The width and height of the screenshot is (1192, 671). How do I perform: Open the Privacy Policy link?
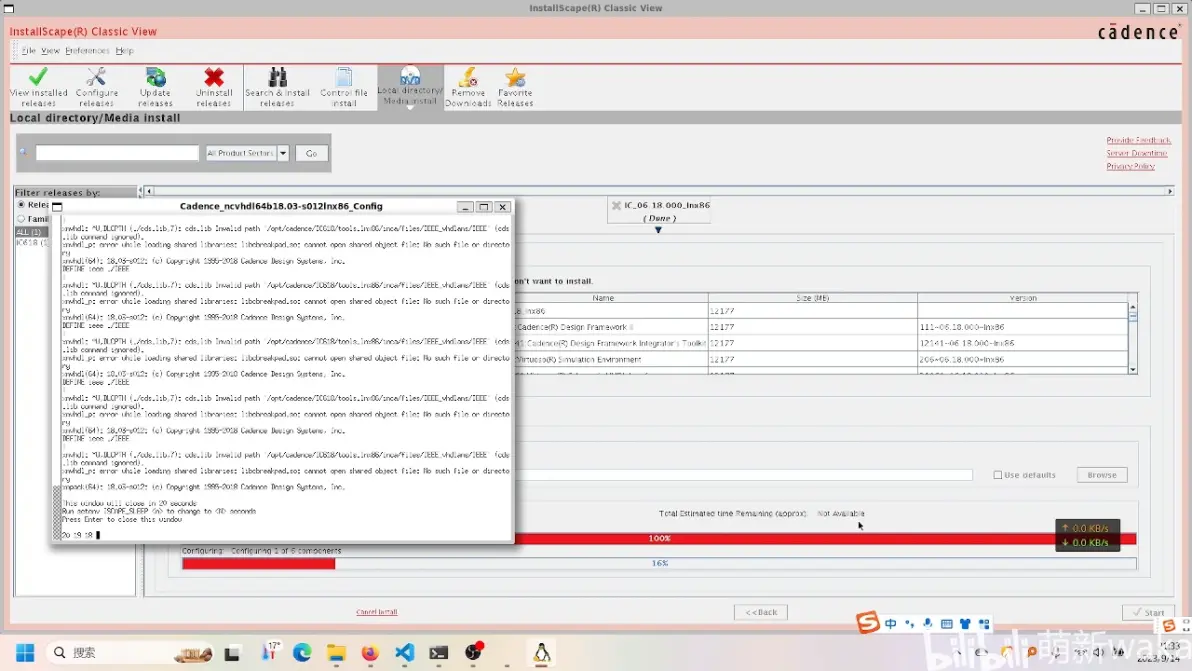(x=1130, y=166)
